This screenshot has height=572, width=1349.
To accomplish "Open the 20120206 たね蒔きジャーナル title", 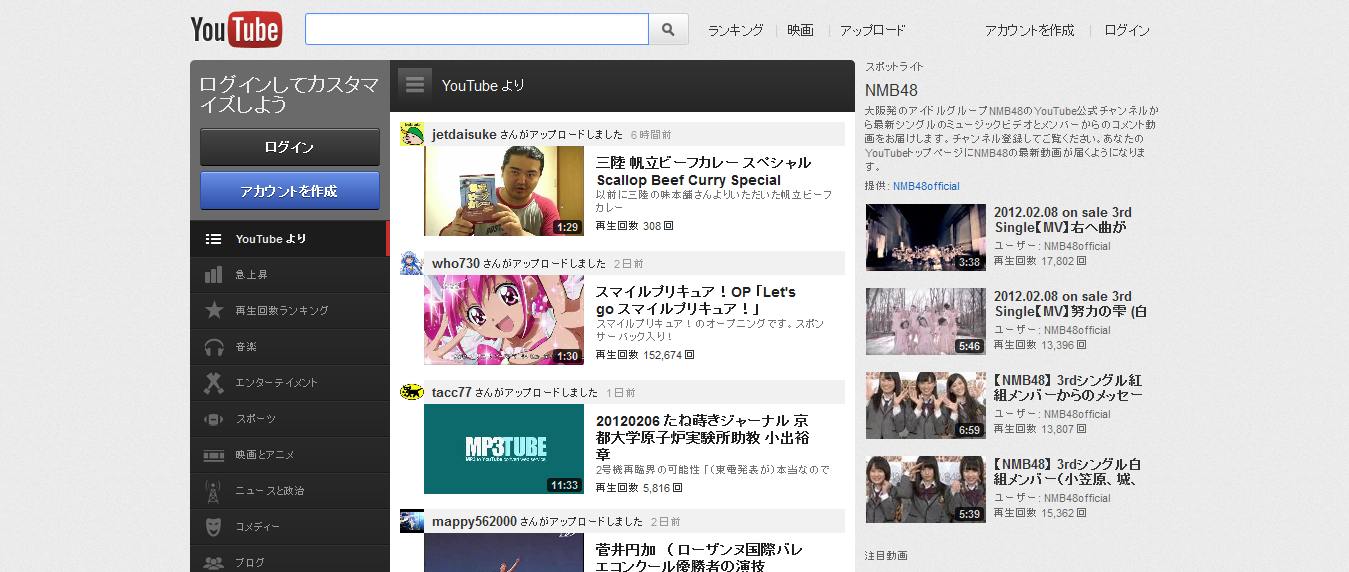I will point(703,437).
